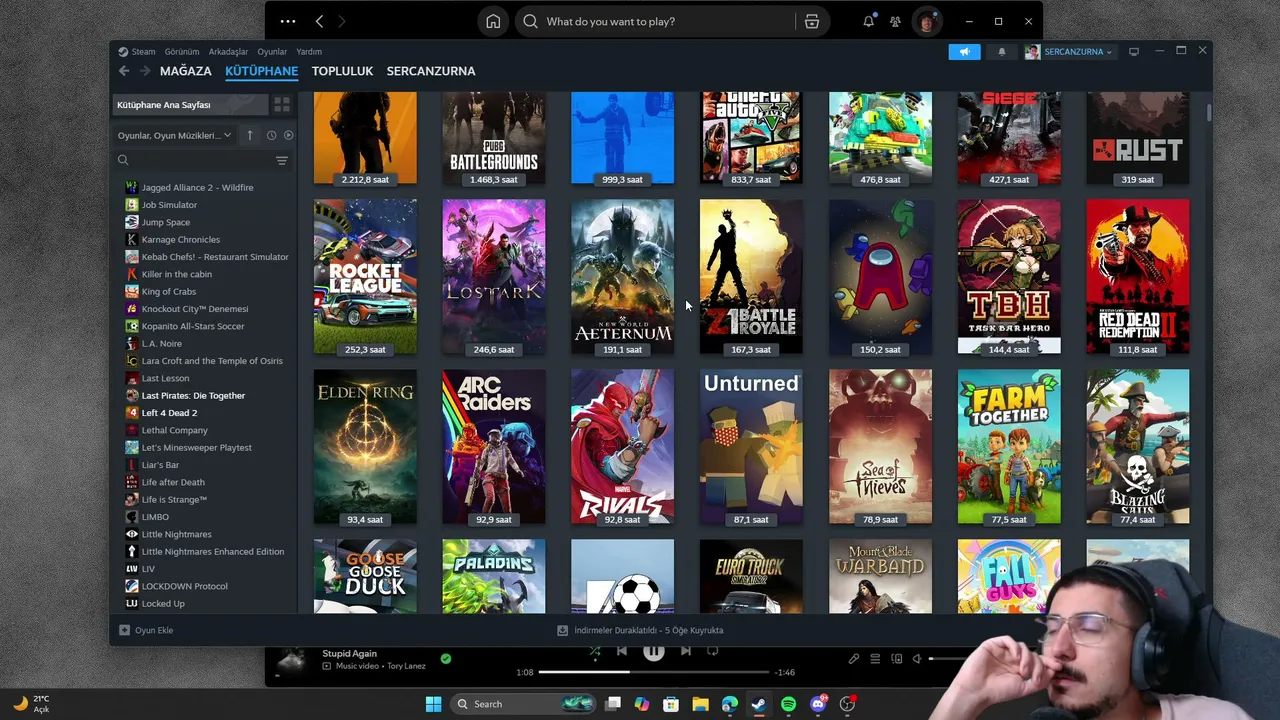Open connect-to-device icon in music player
The width and height of the screenshot is (1280, 720).
click(x=896, y=659)
